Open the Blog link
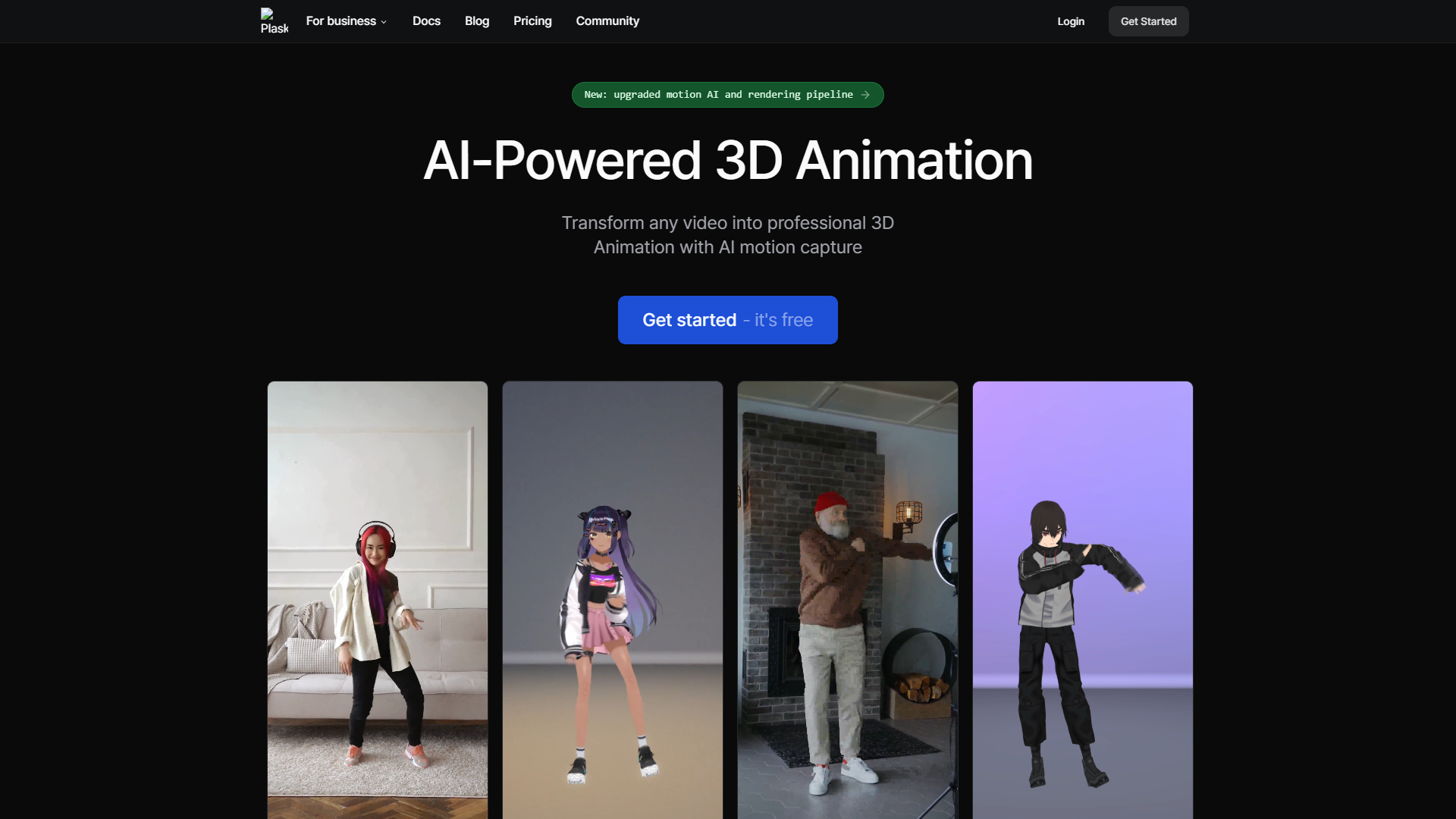 coord(476,21)
